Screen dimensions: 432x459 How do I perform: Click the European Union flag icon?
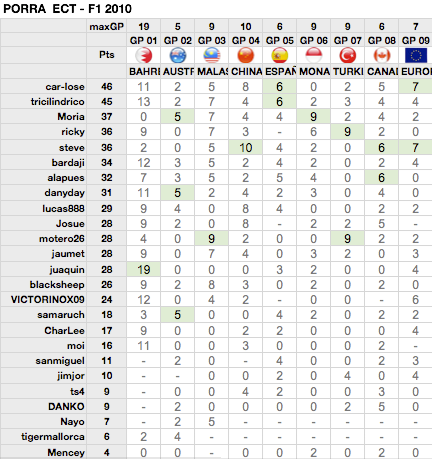click(416, 55)
